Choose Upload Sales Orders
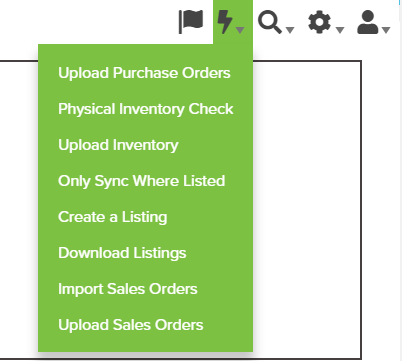The width and height of the screenshot is (402, 361). 131,325
